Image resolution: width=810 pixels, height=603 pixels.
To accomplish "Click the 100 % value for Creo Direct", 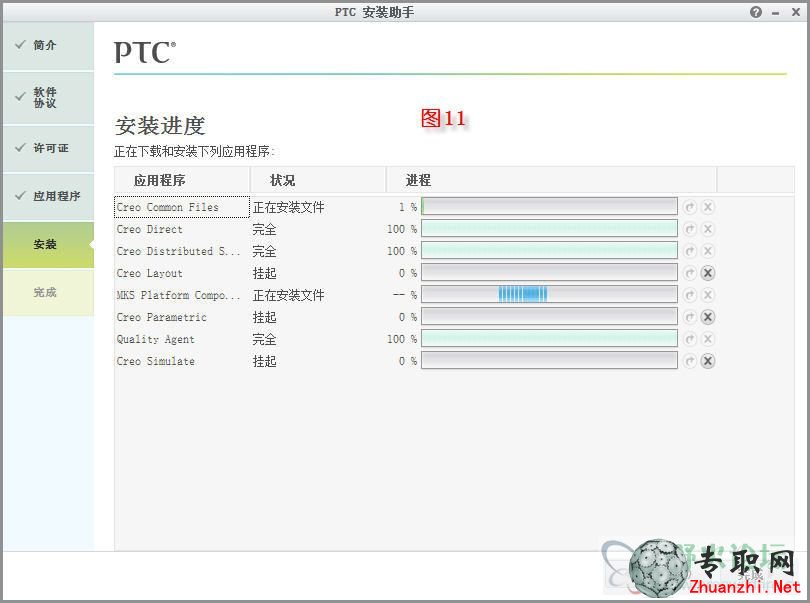I will 402,229.
